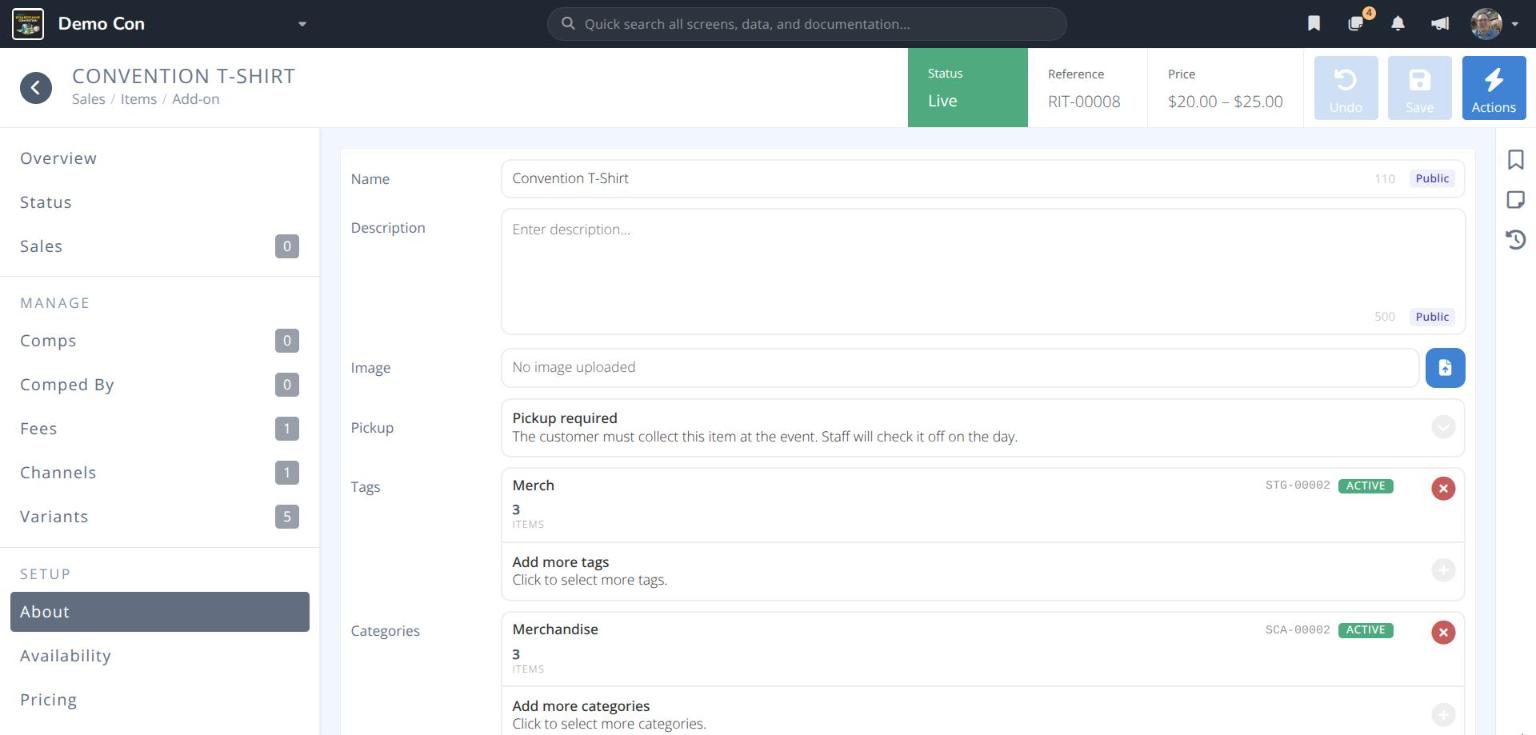Click the Live status tile
This screenshot has width=1536, height=735.
point(967,87)
